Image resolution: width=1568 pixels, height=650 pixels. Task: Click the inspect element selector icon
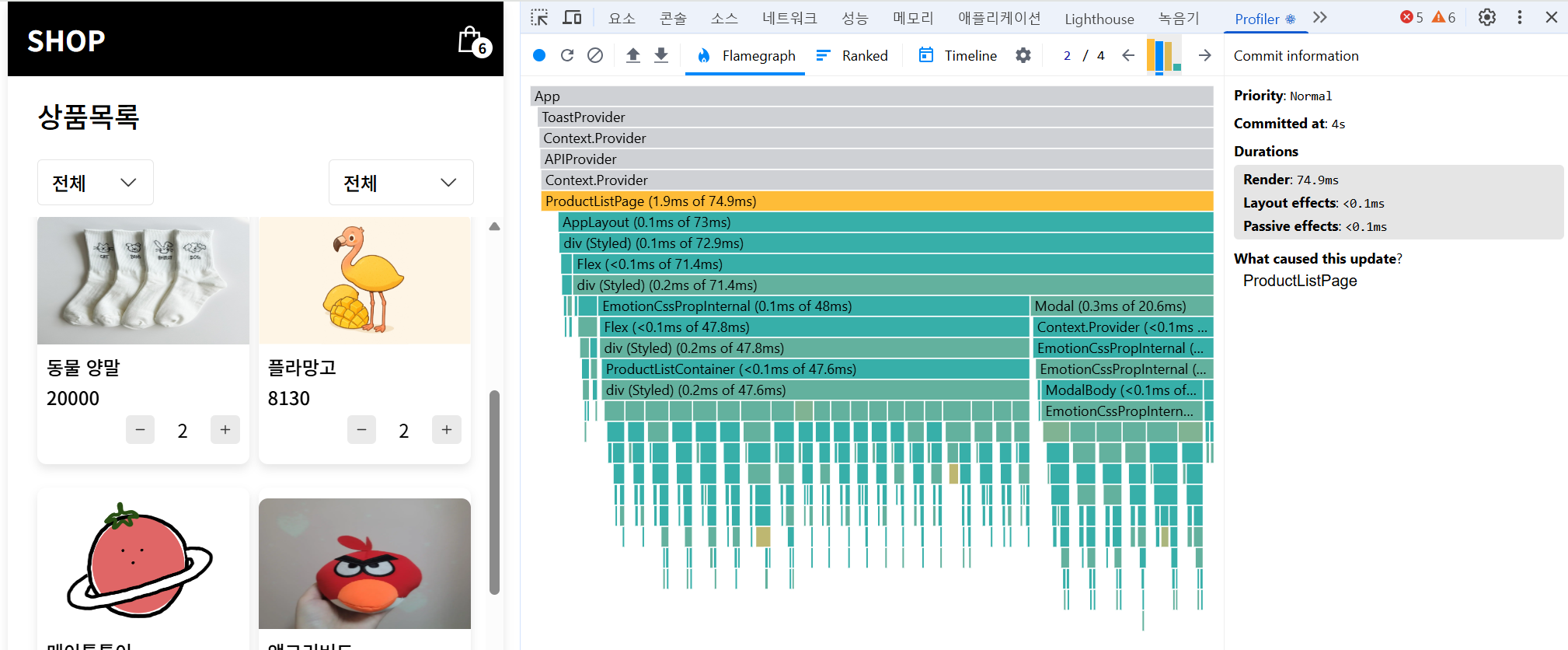(x=539, y=18)
